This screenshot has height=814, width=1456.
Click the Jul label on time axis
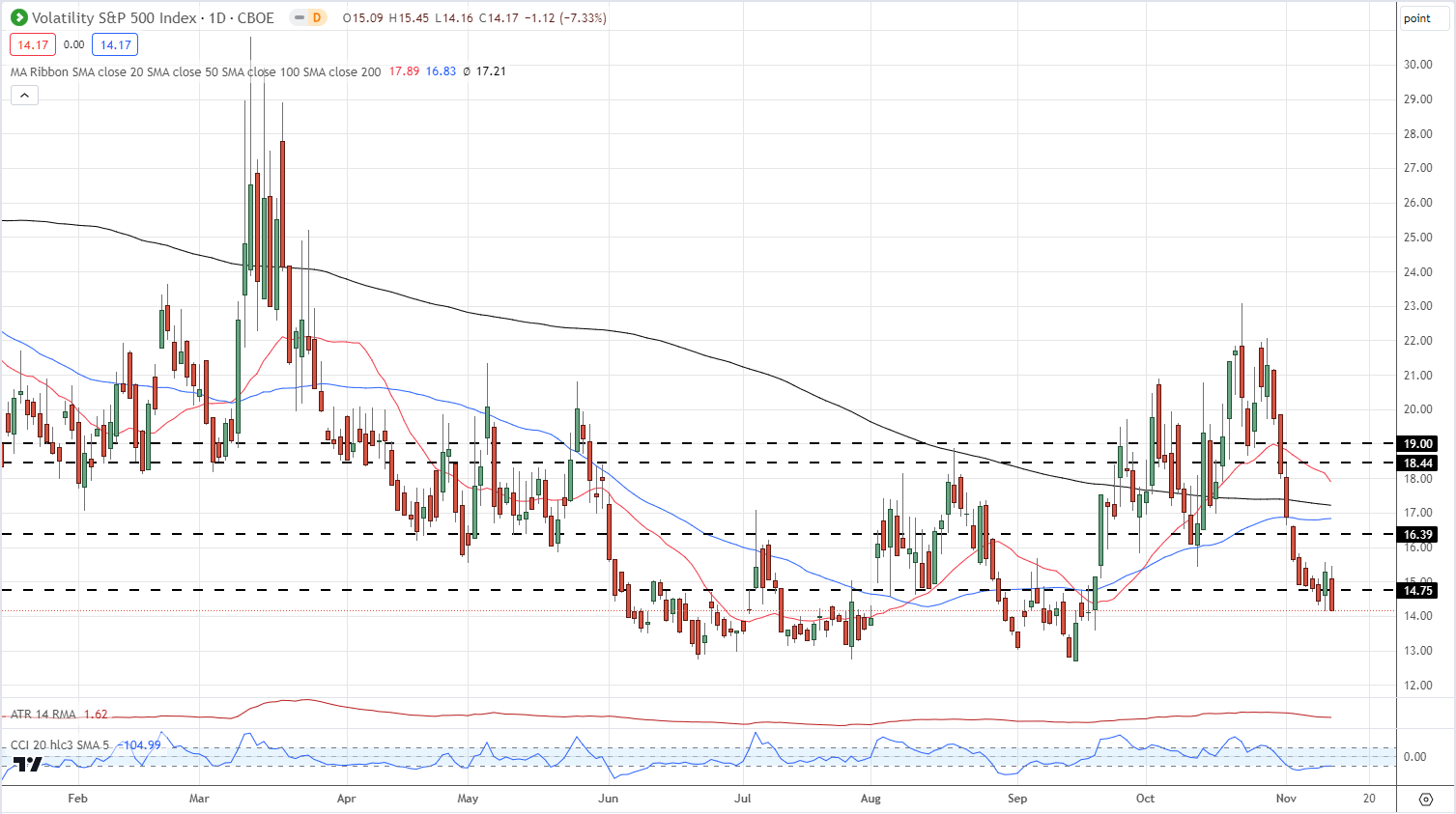click(743, 799)
